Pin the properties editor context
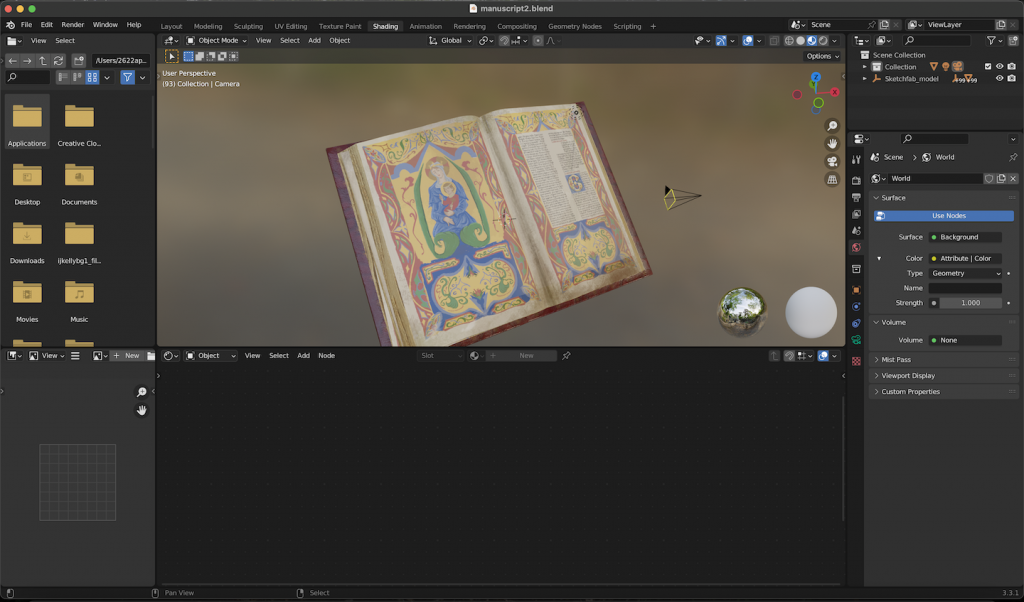 point(1013,157)
